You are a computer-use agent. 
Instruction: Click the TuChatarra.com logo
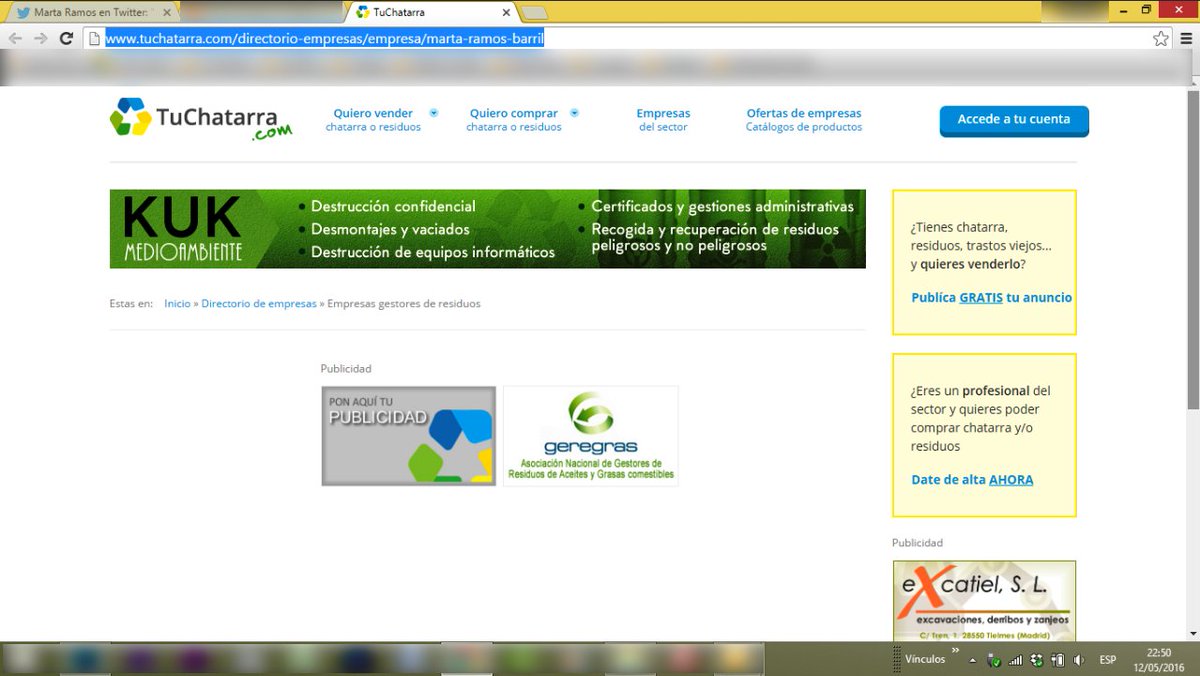[201, 119]
